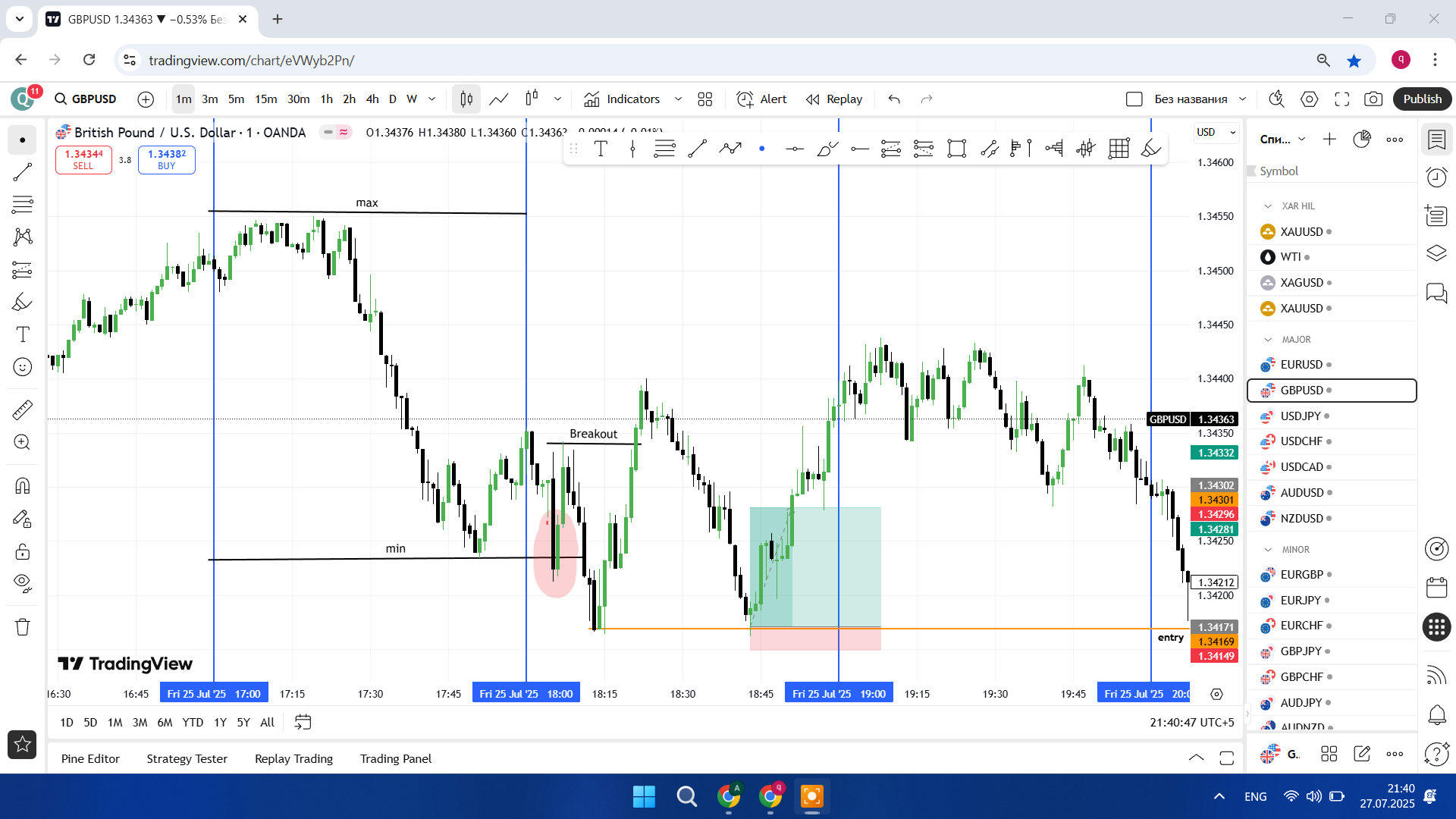This screenshot has height=819, width=1456.
Task: Select the blue color dot in drawing toolbar
Action: [761, 149]
